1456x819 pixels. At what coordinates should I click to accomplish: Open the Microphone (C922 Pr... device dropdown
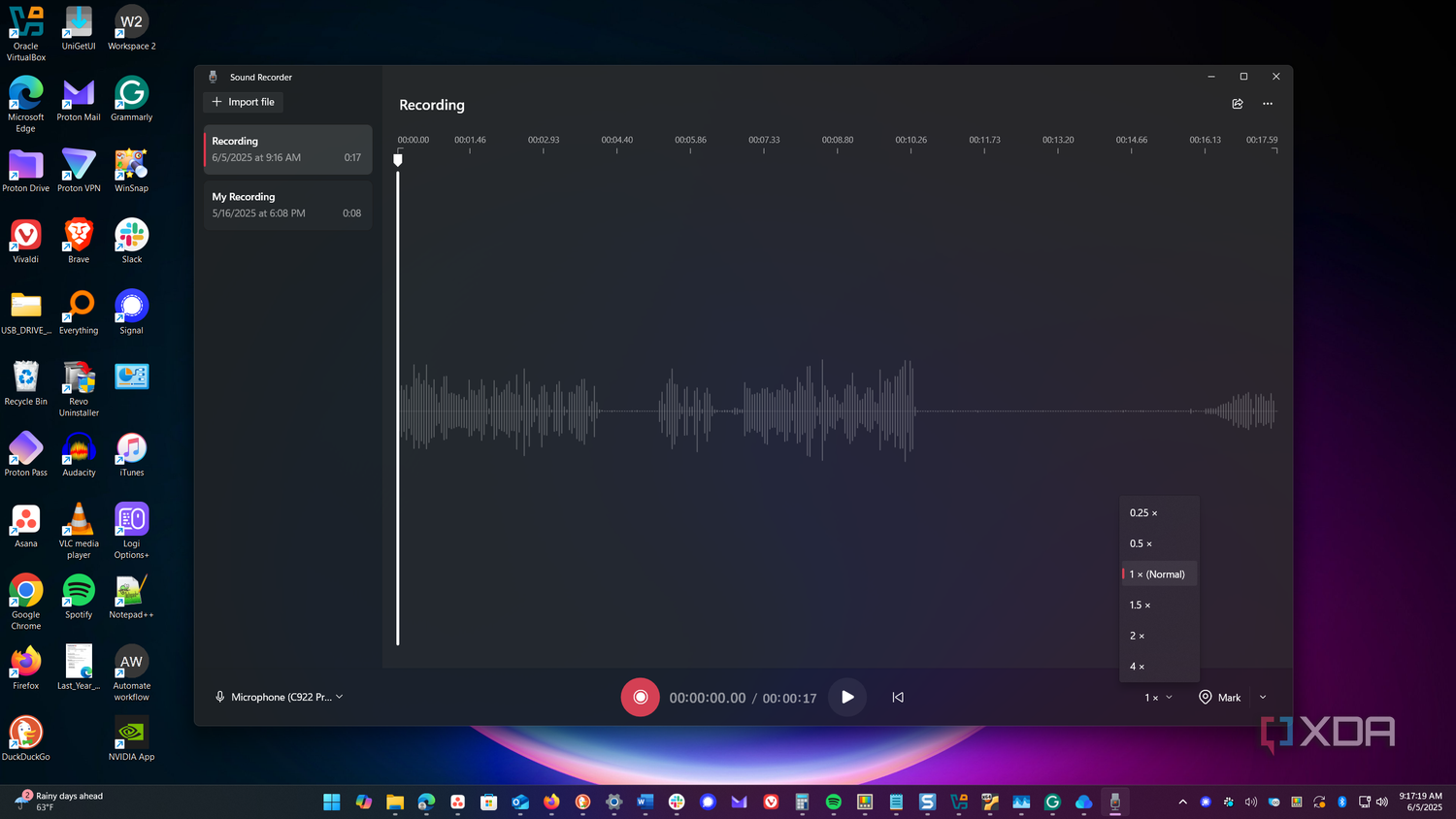(279, 697)
